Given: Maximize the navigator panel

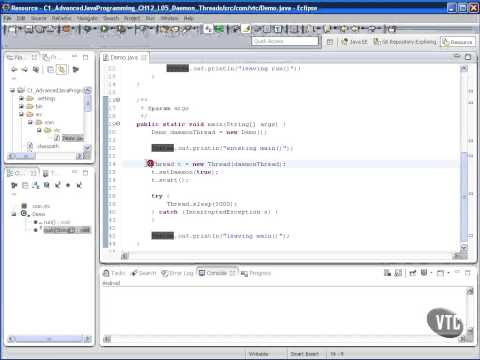Looking at the screenshot, I should 86,57.
